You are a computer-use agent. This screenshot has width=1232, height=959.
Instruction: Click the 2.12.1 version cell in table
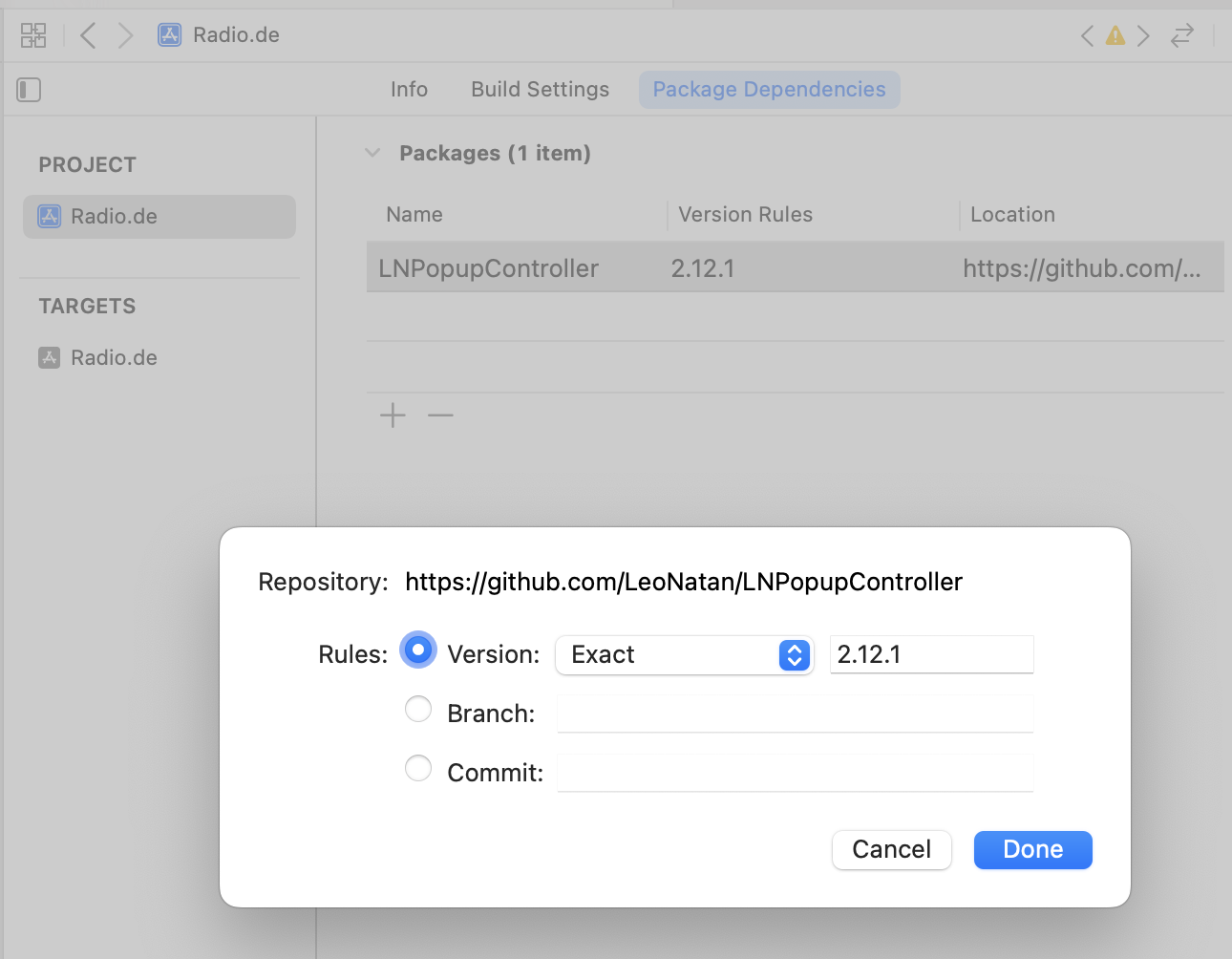703,268
